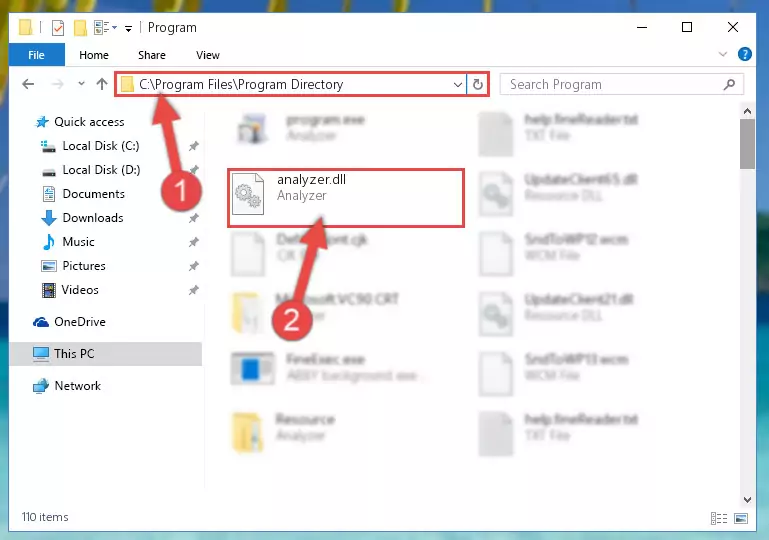
Task: Open Videos in the sidebar
Action: point(80,290)
